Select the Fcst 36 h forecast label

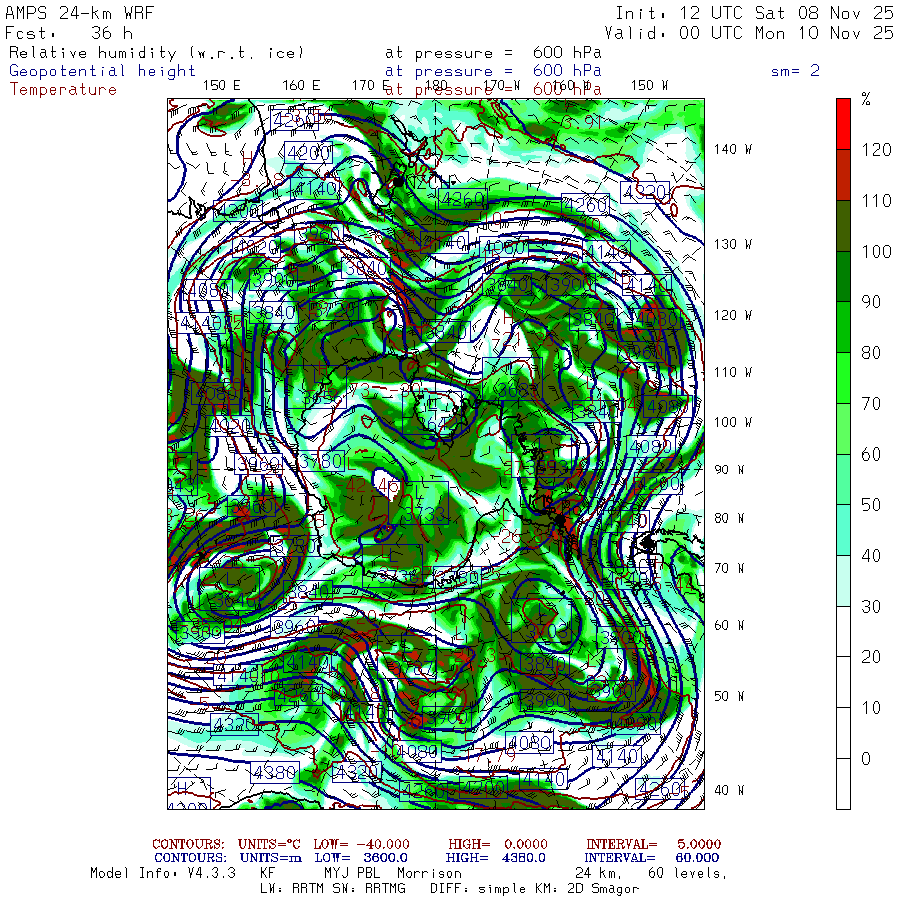tap(70, 32)
